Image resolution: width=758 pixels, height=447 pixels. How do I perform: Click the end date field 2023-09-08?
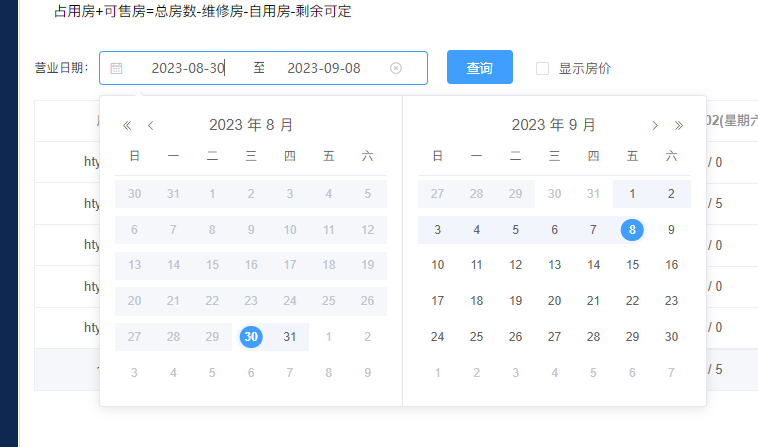coord(323,68)
